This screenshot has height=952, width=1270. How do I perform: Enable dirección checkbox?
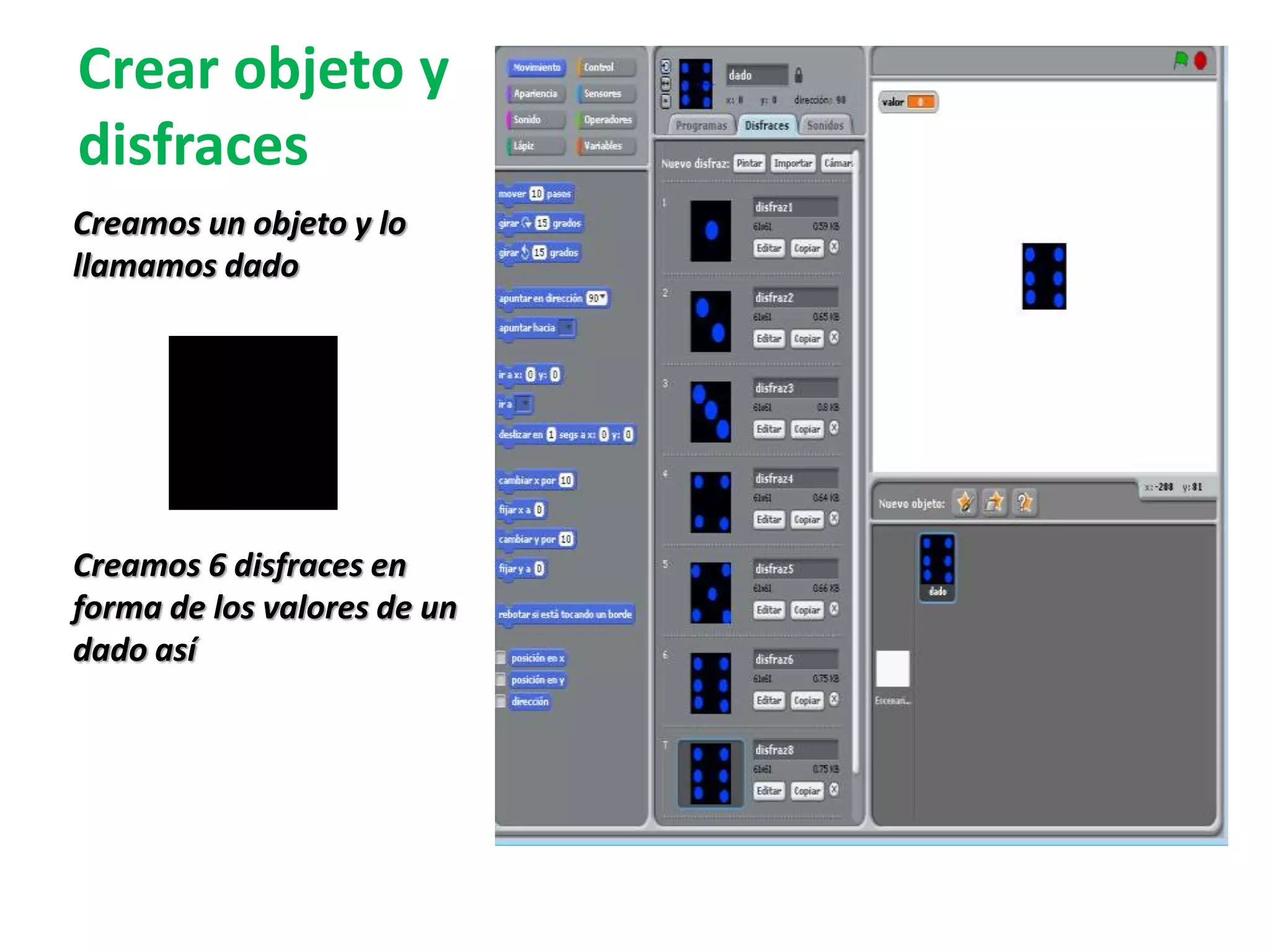click(501, 702)
